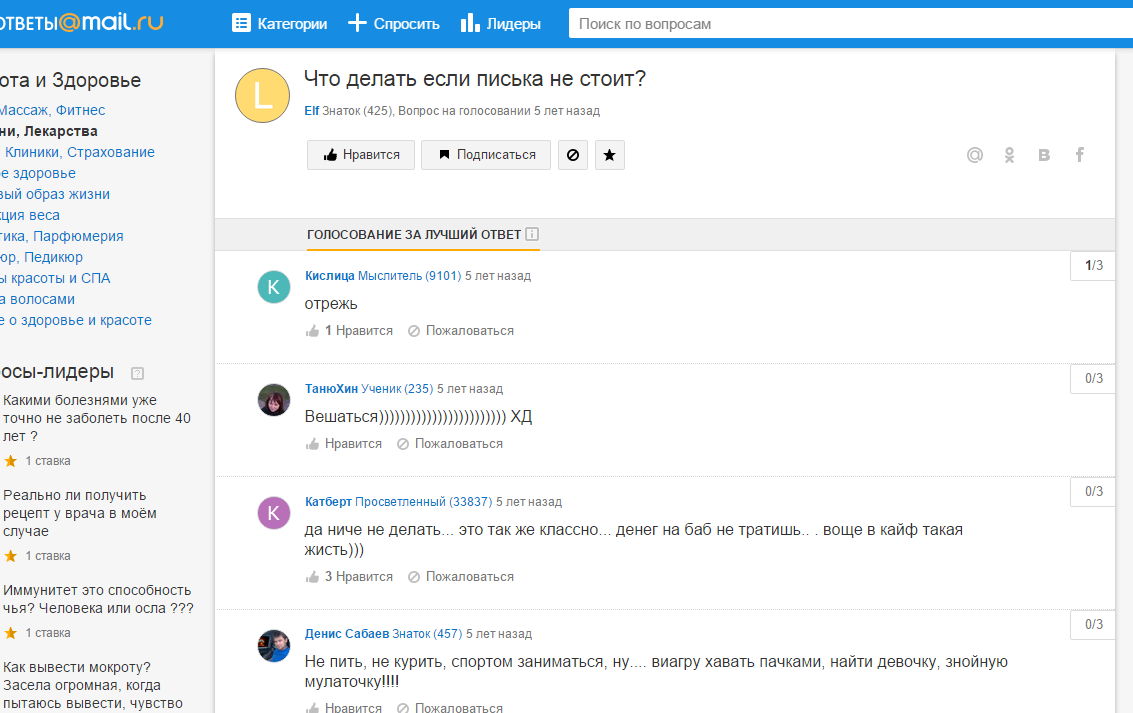Vote for ТанюХин's answer using the 0/3 counter

[x=1094, y=379]
